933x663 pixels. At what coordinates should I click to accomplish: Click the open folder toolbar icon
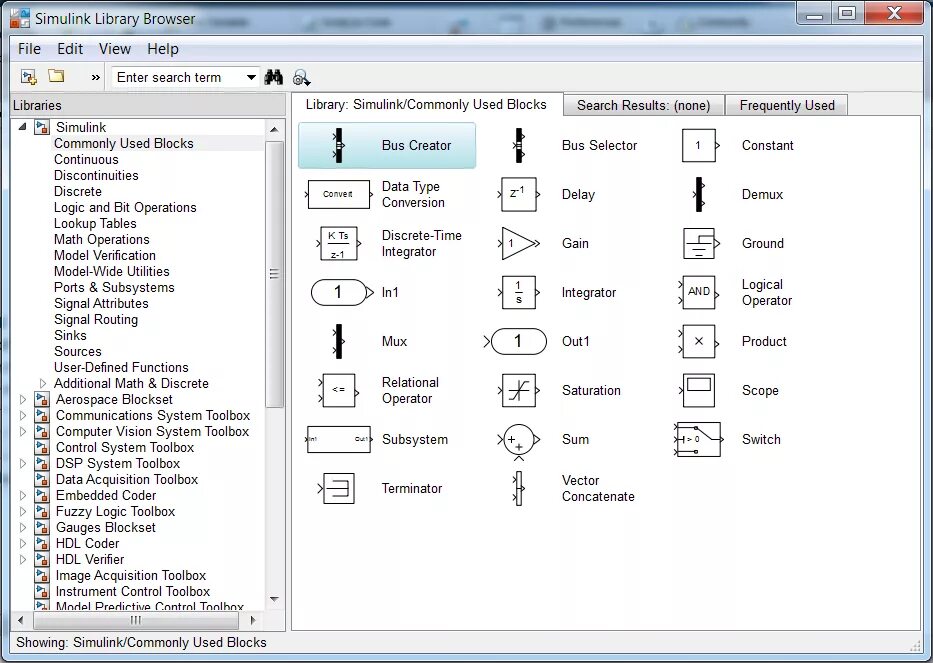click(57, 76)
